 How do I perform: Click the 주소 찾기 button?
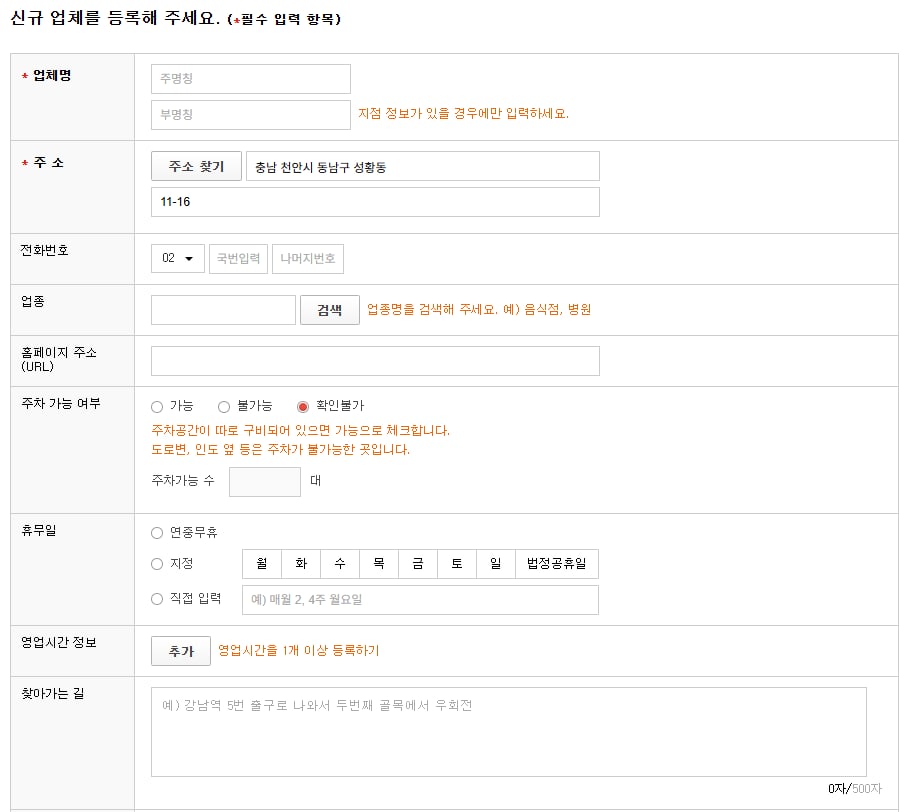[x=196, y=166]
